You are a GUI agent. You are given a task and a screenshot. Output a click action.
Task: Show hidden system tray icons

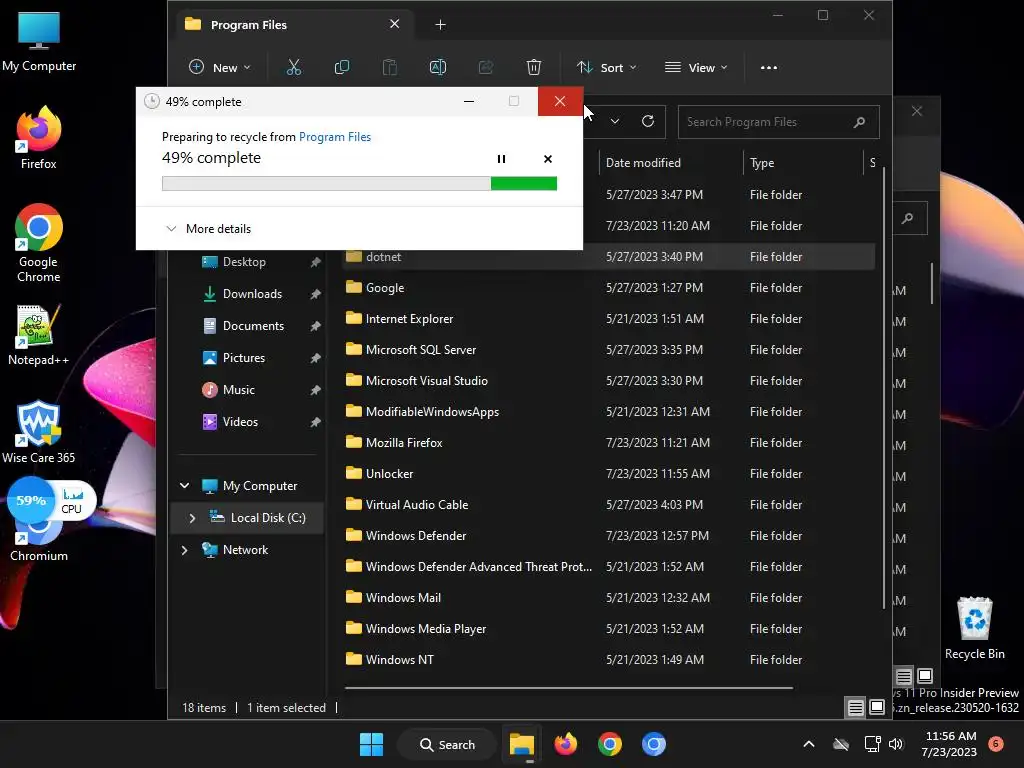(x=808, y=744)
